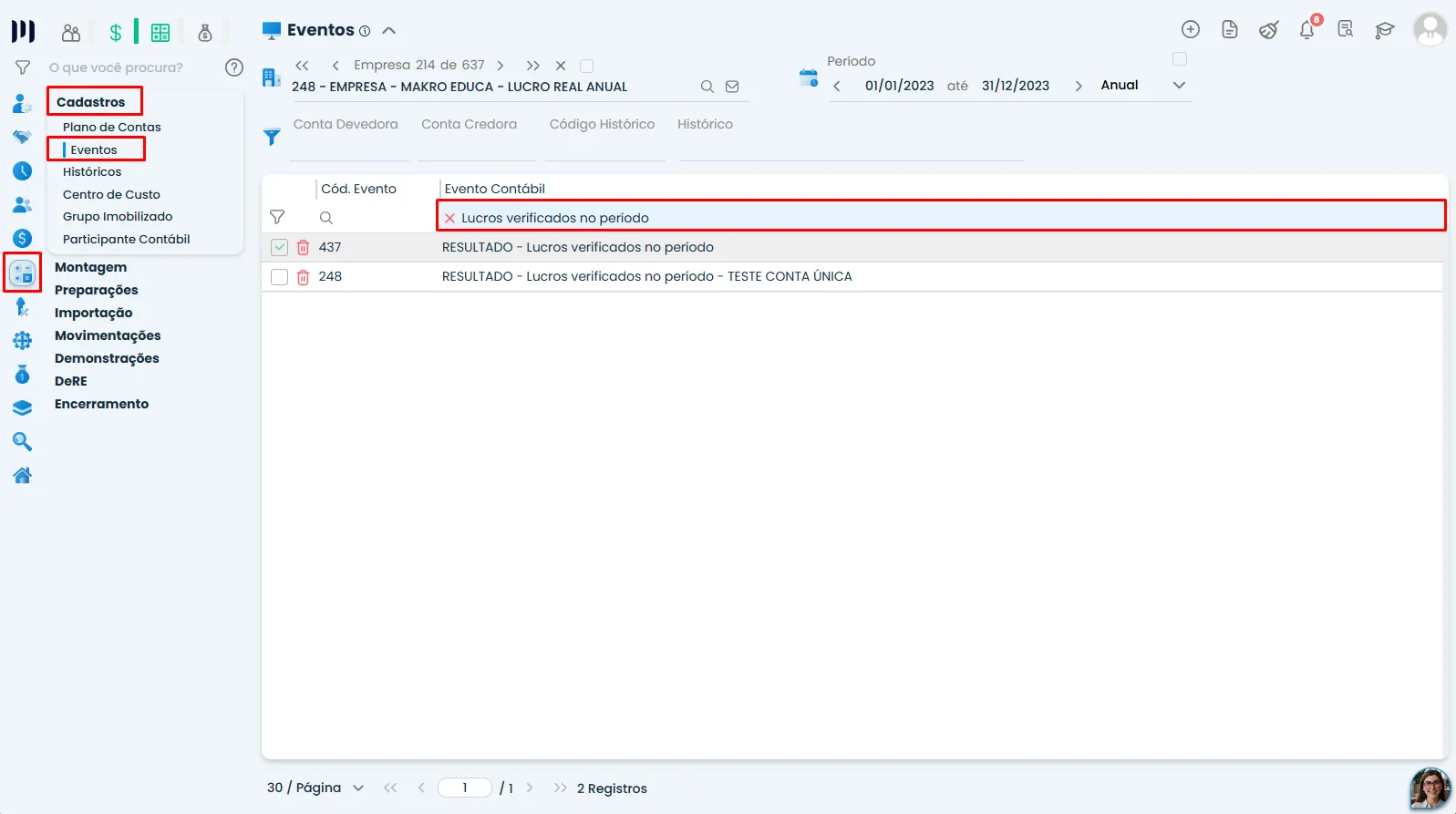The height and width of the screenshot is (814, 1456).
Task: Uncheck the checkbox for event 437
Action: 279,247
